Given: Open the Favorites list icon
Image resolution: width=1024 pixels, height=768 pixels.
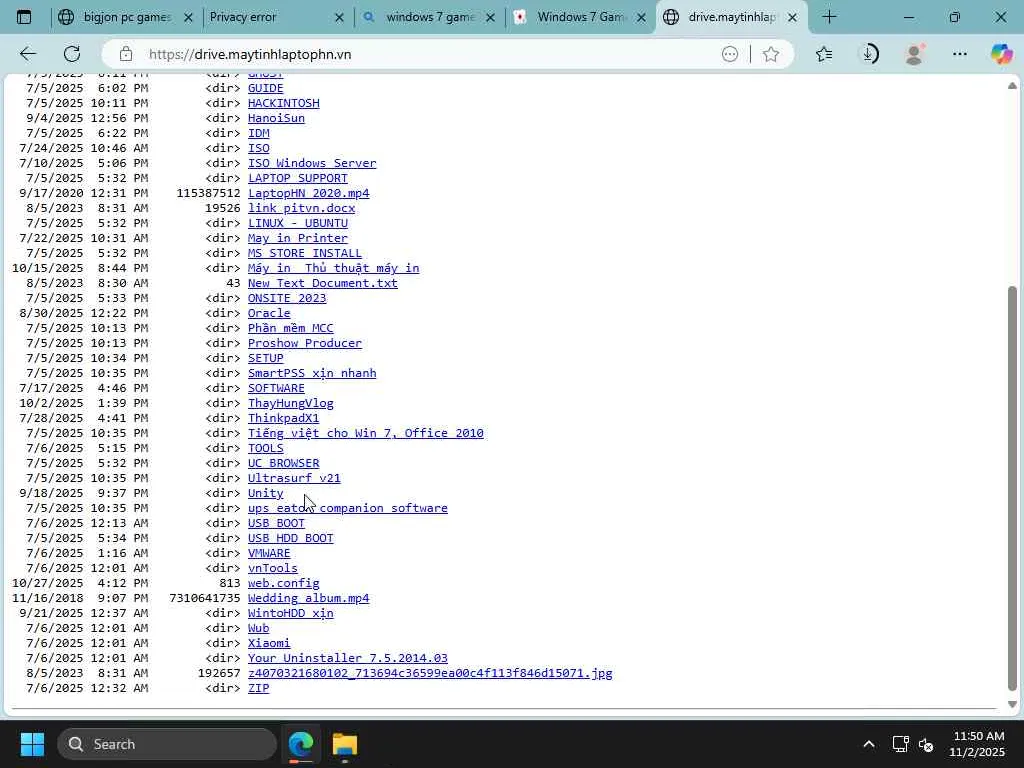Looking at the screenshot, I should click(x=824, y=54).
